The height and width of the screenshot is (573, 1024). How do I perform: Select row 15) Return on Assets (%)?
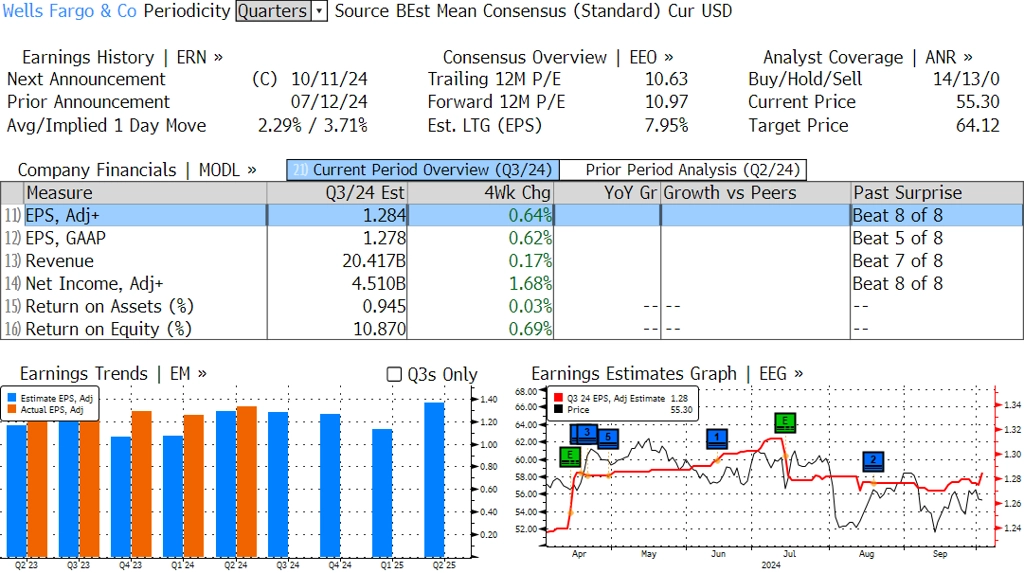512,306
